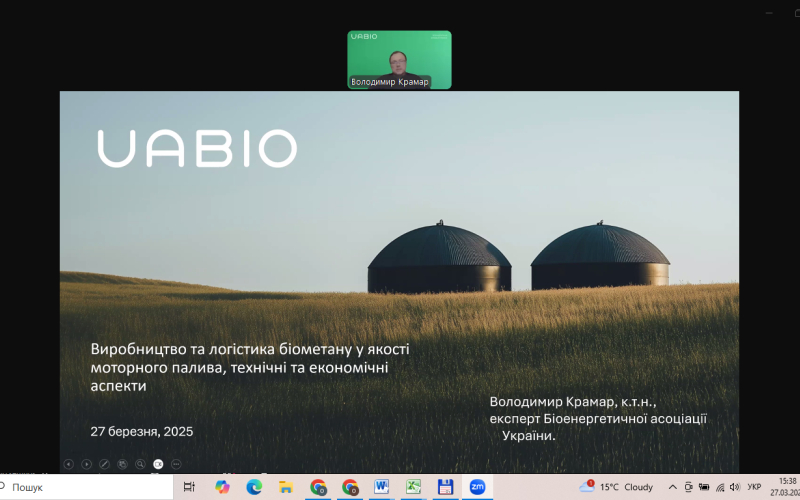Open File Explorer from the taskbar
This screenshot has height=500, width=800.
click(x=286, y=487)
